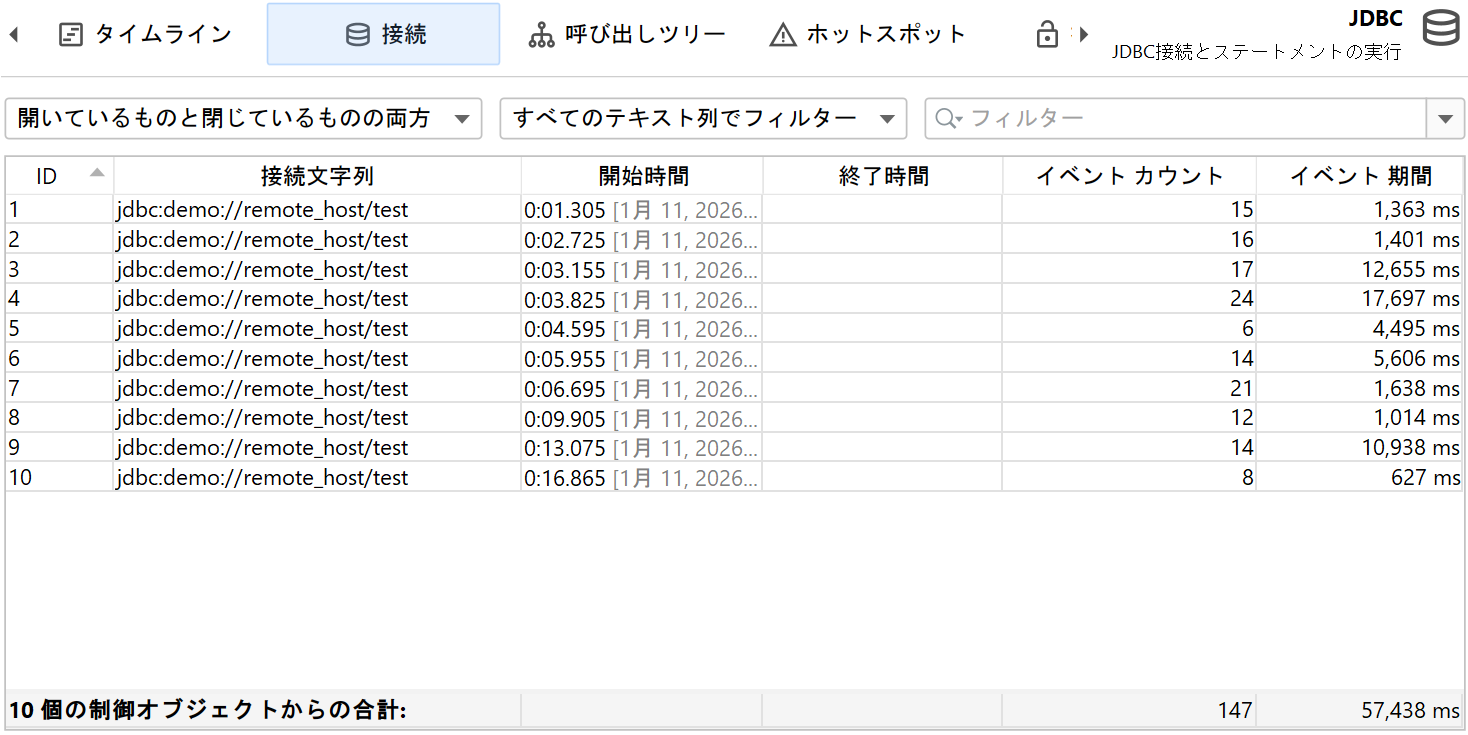The height and width of the screenshot is (735, 1468).
Task: Click the JDBC database icon in header
Action: coord(1440,29)
